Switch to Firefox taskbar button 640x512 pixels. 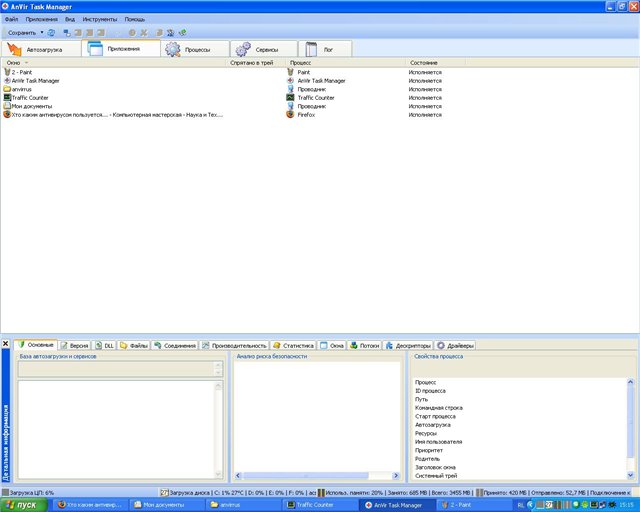tap(90, 505)
